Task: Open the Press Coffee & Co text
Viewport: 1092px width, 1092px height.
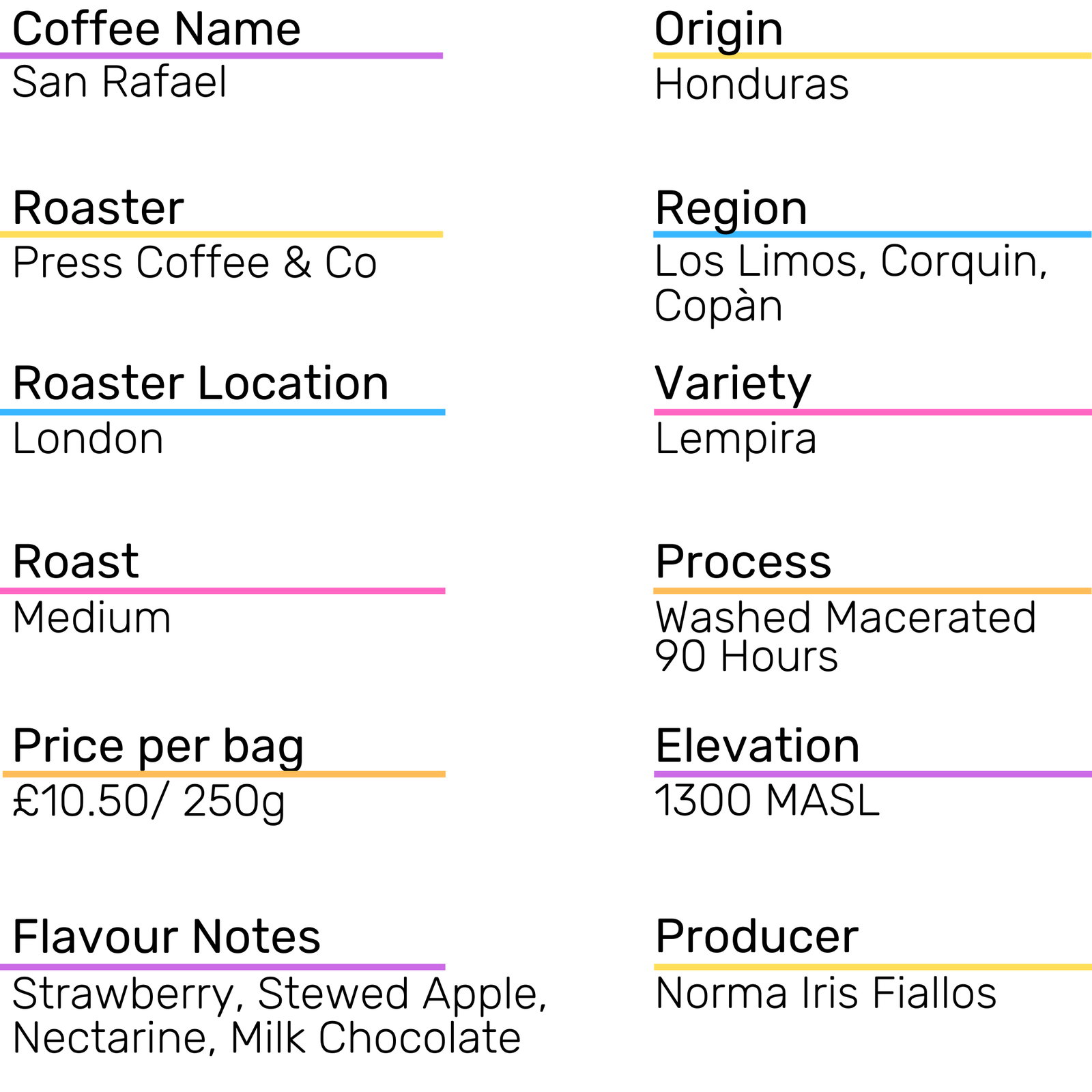Action: (195, 263)
